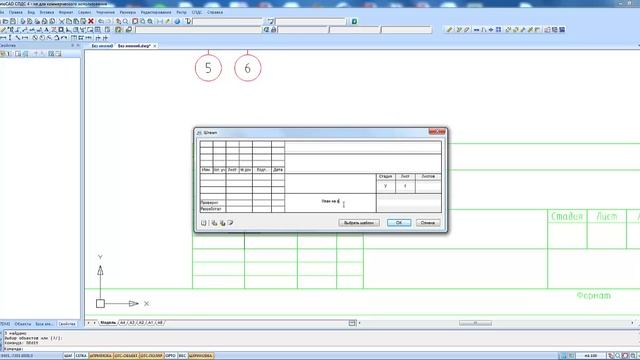Click the Объекты tab in left panel bottom
Screen dimensions: 640x360
(x=22, y=324)
